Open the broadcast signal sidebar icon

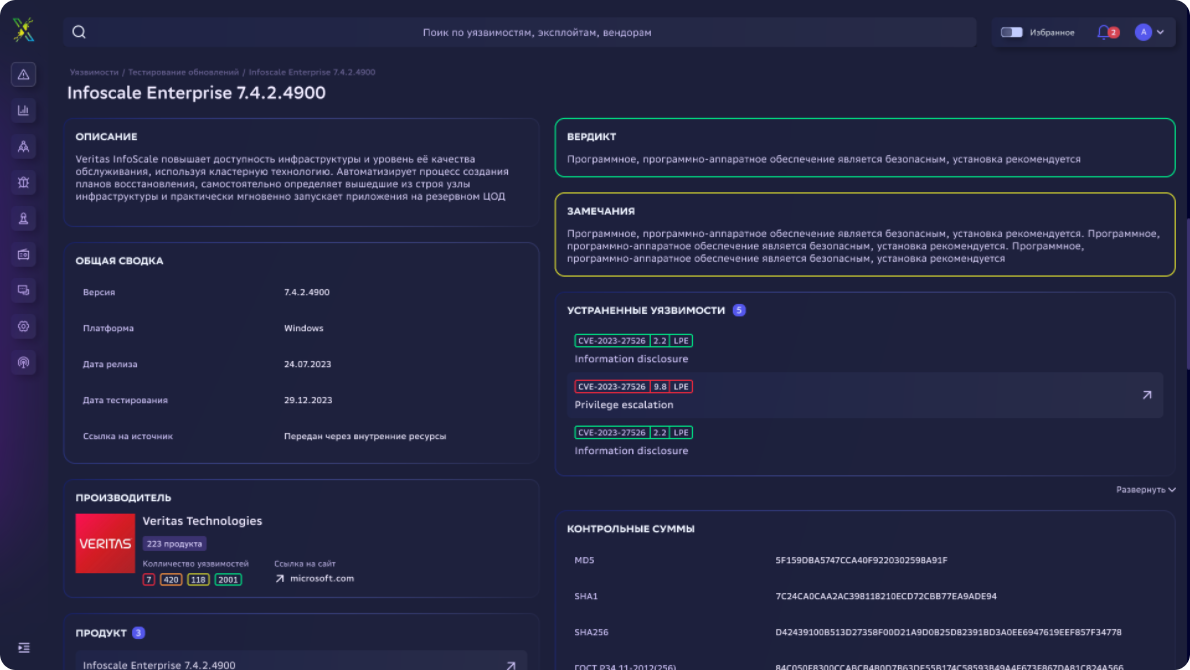24,363
